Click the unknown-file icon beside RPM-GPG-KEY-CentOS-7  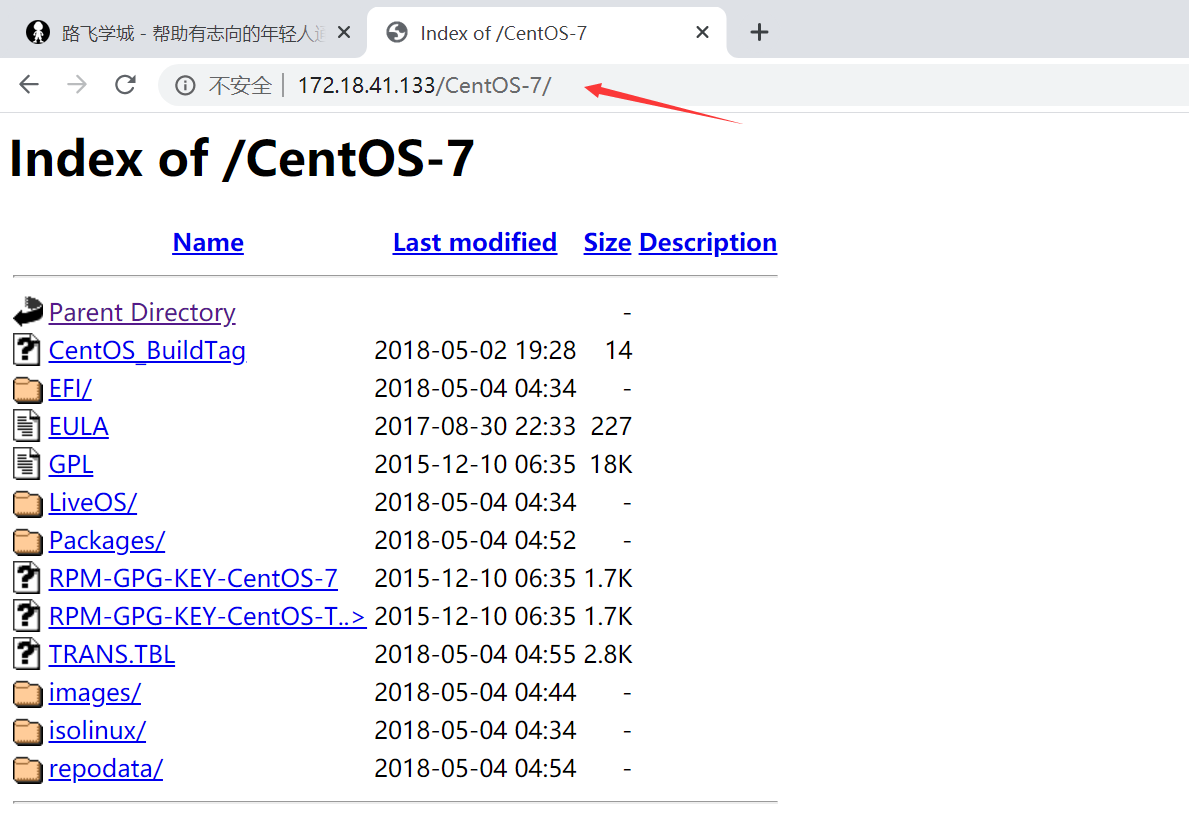point(27,578)
